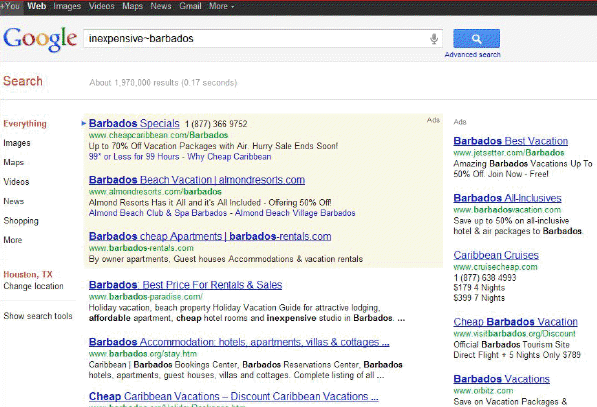This screenshot has width=597, height=407.
Task: Filter results by Images in sidebar
Action: click(17, 143)
